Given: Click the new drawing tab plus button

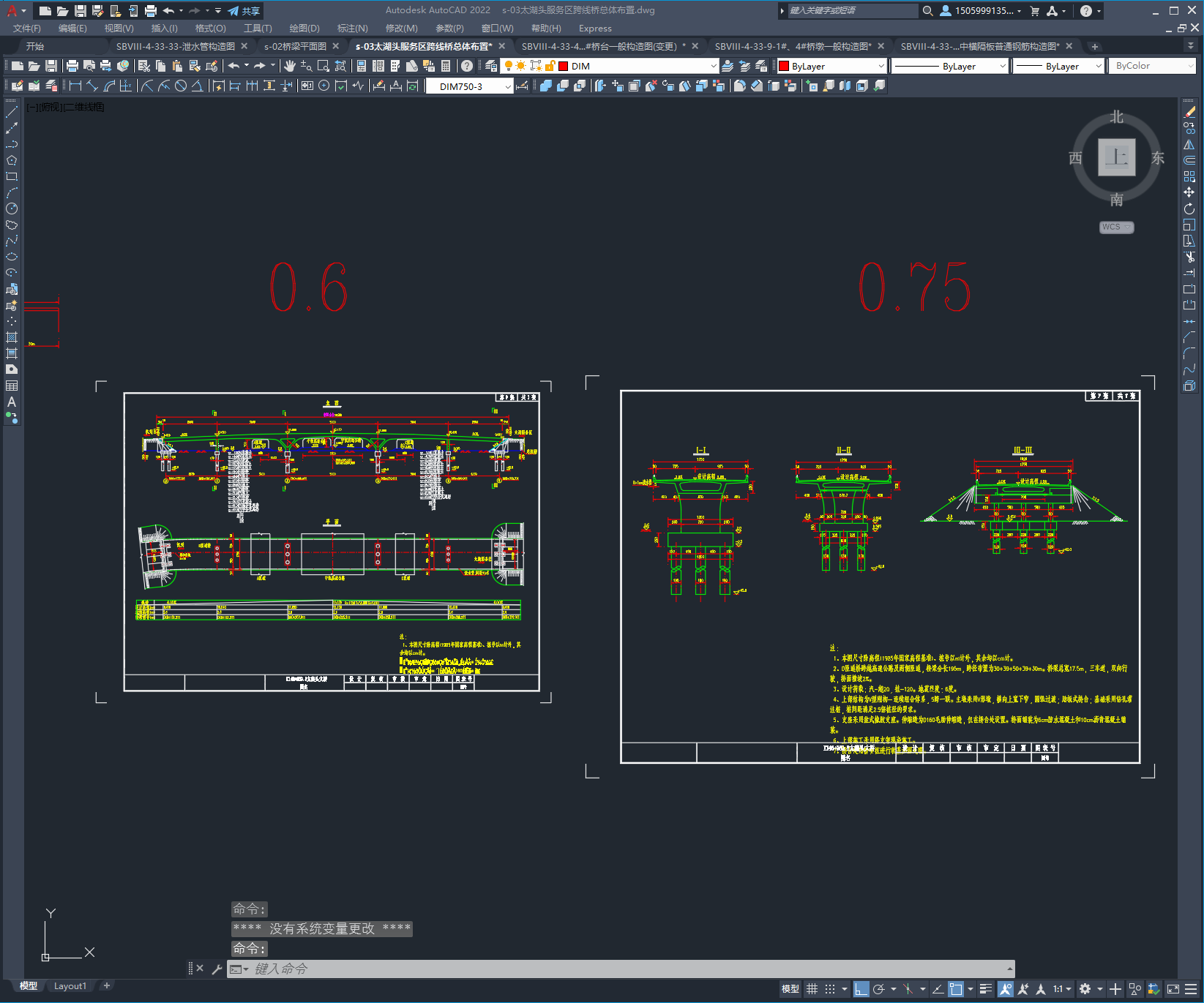Looking at the screenshot, I should (1095, 46).
